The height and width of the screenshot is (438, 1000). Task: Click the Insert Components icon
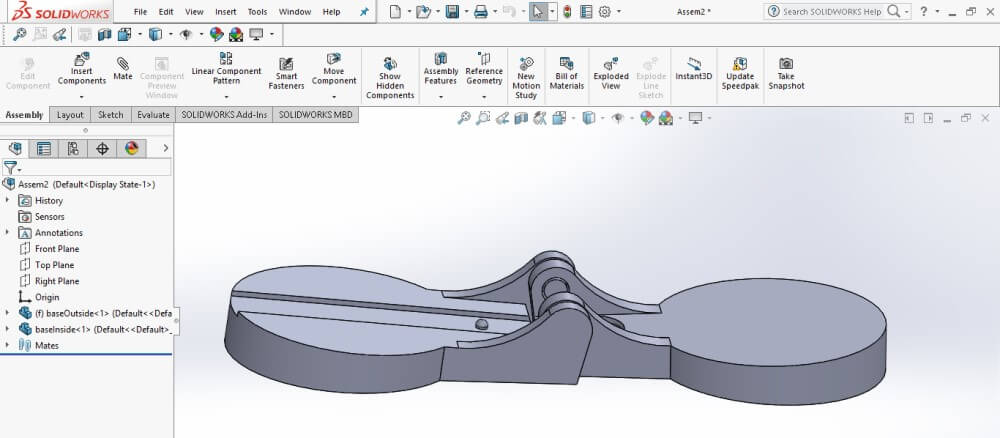[x=82, y=60]
